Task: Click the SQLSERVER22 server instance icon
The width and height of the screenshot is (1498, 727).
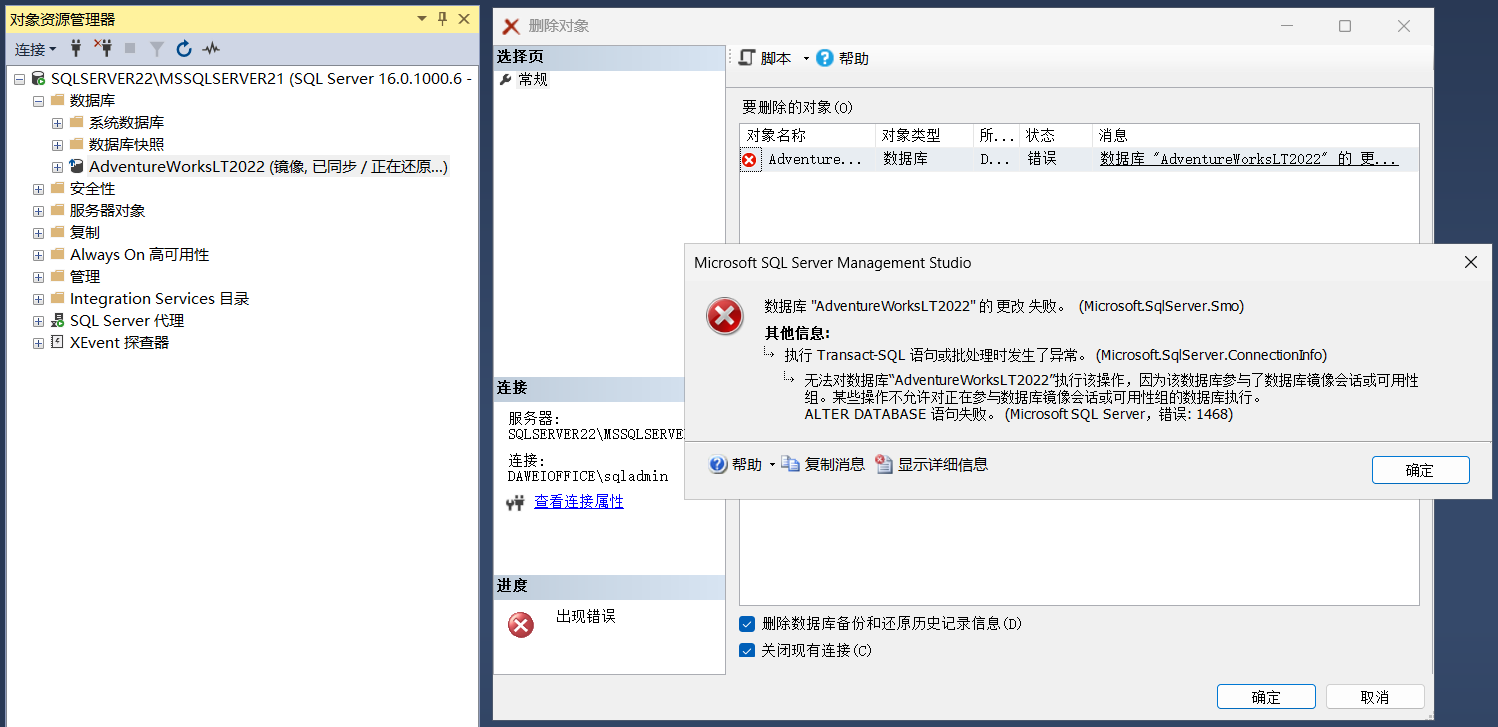Action: (x=38, y=78)
